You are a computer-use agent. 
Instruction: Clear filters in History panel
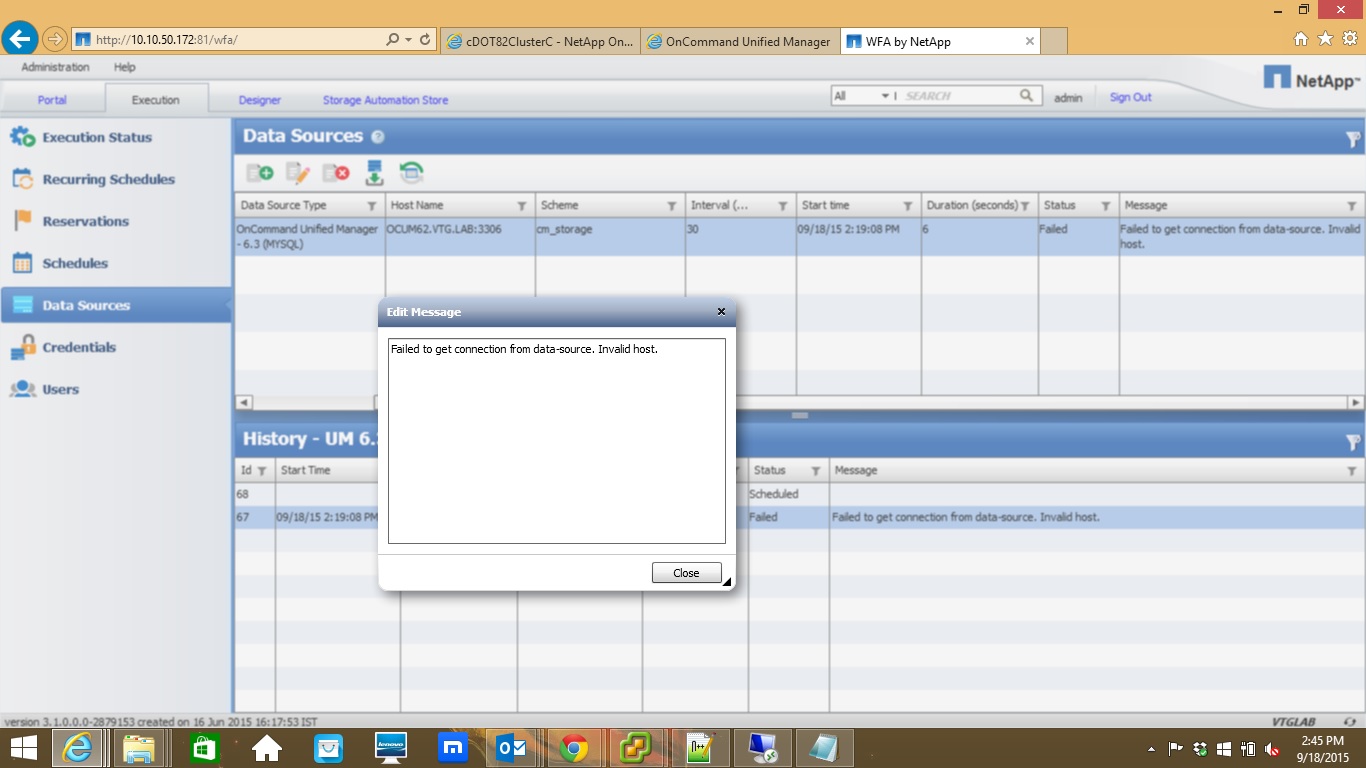(x=1352, y=441)
